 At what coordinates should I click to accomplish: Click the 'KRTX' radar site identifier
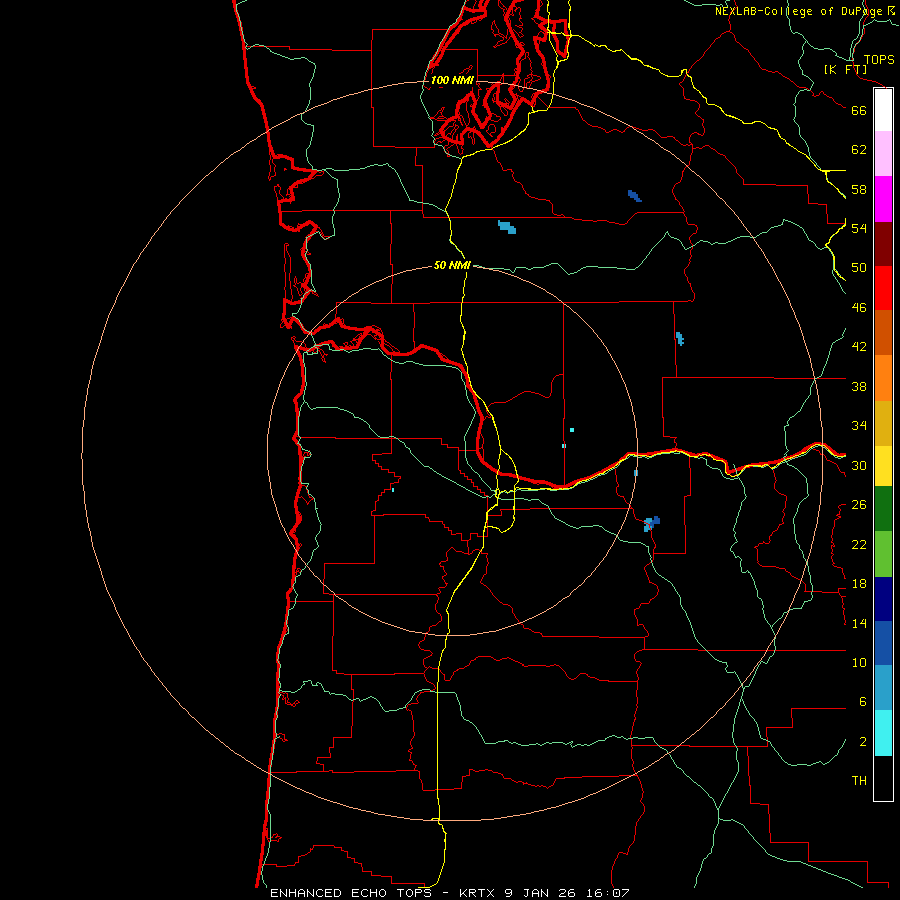(476, 893)
